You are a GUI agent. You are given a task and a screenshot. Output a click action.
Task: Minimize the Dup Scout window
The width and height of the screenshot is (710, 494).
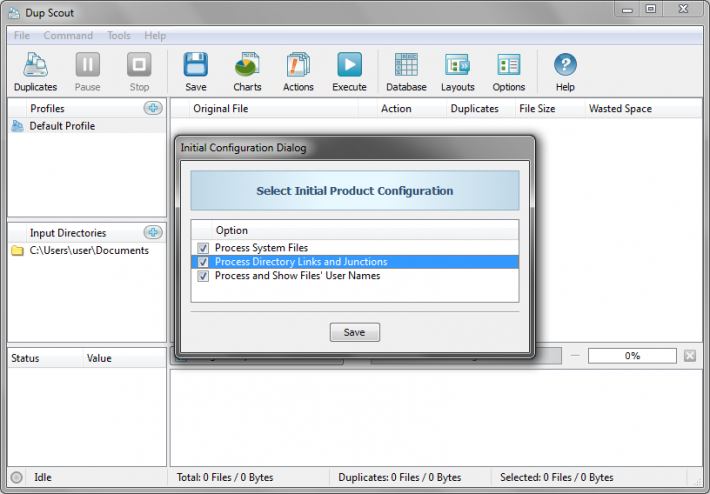627,10
